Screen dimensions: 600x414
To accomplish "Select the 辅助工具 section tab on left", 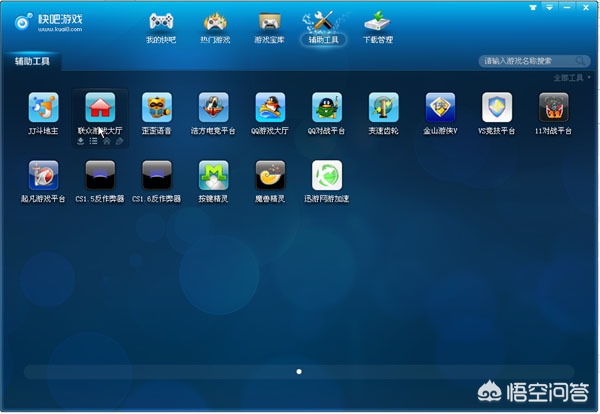I will coord(32,61).
